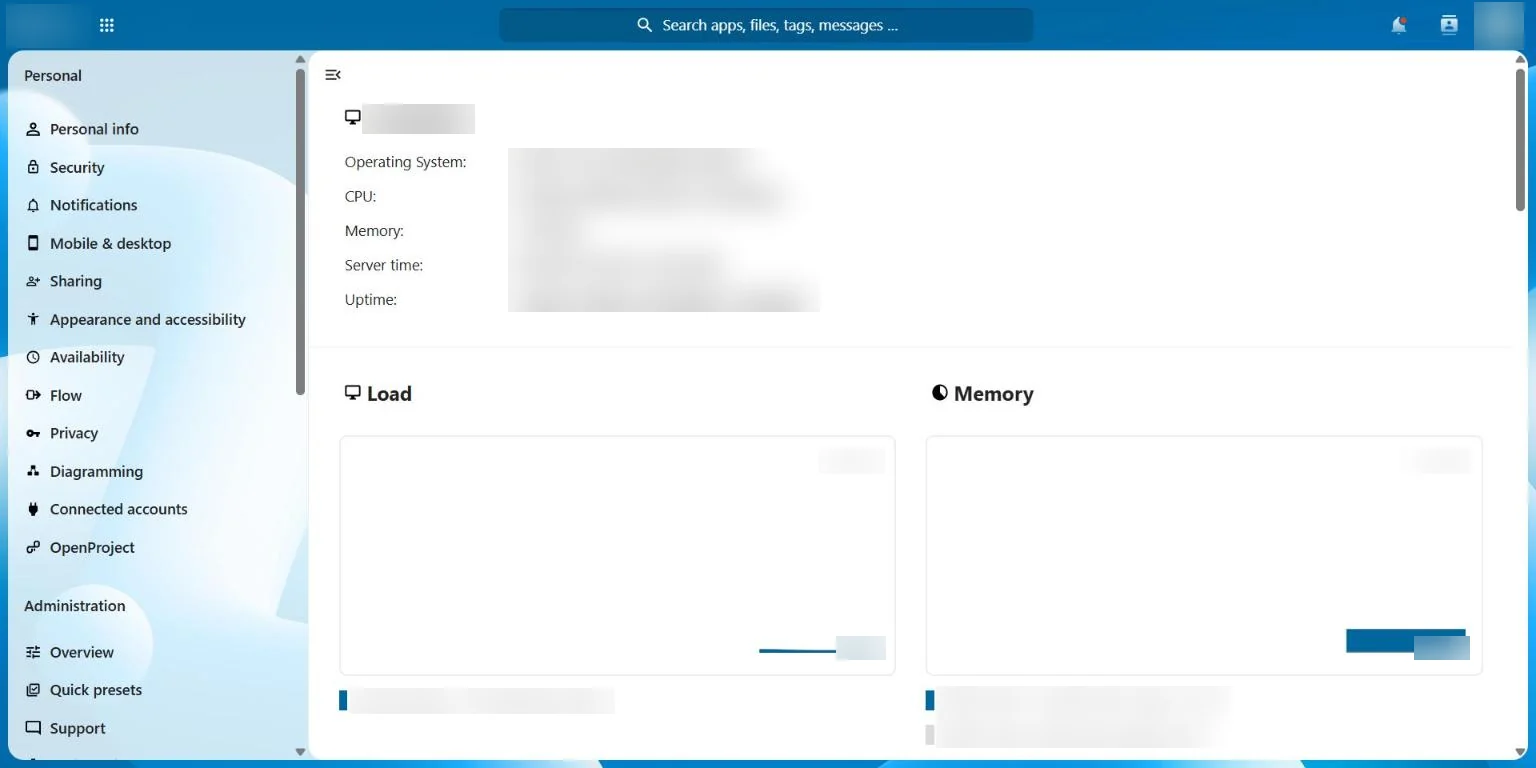Open the contacts menu icon

1449,26
